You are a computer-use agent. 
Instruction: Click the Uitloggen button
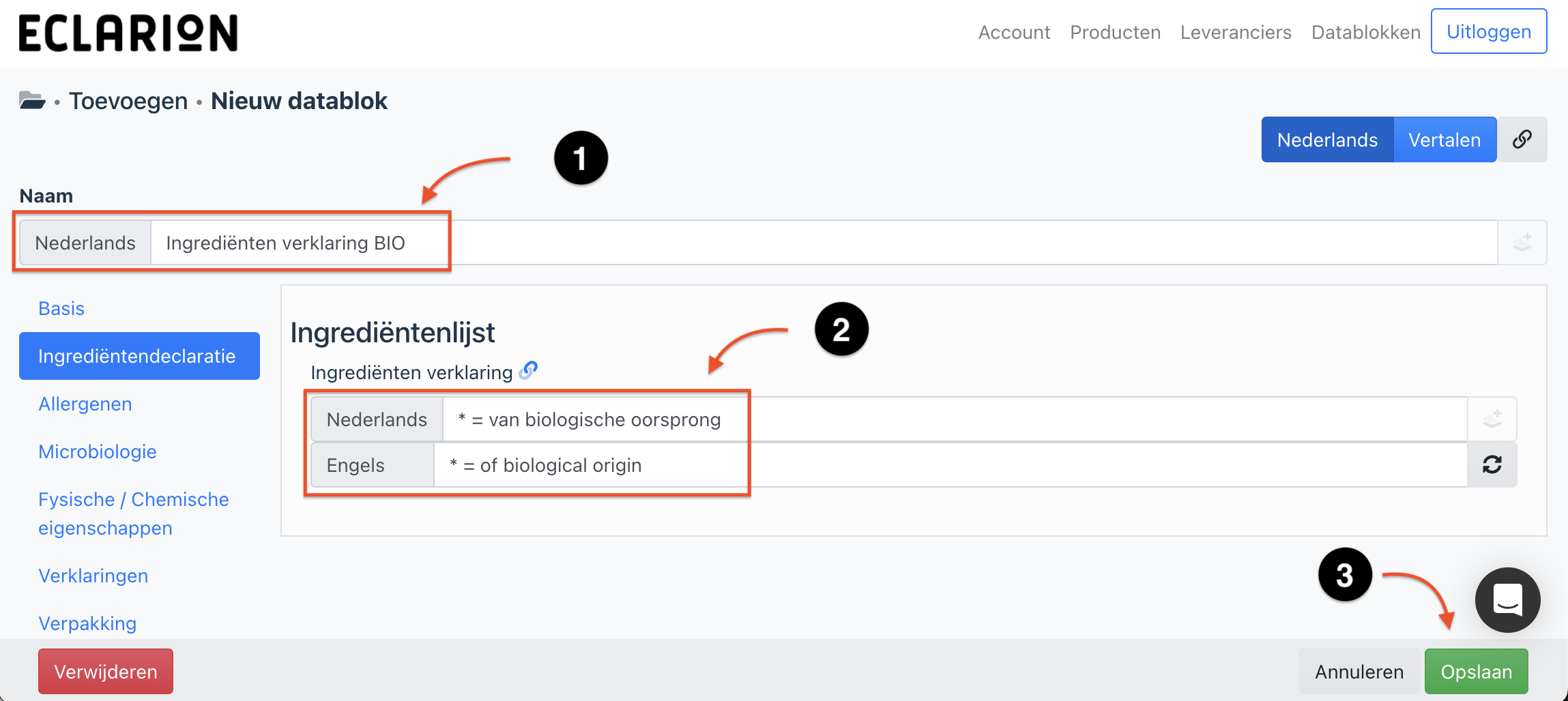1489,31
